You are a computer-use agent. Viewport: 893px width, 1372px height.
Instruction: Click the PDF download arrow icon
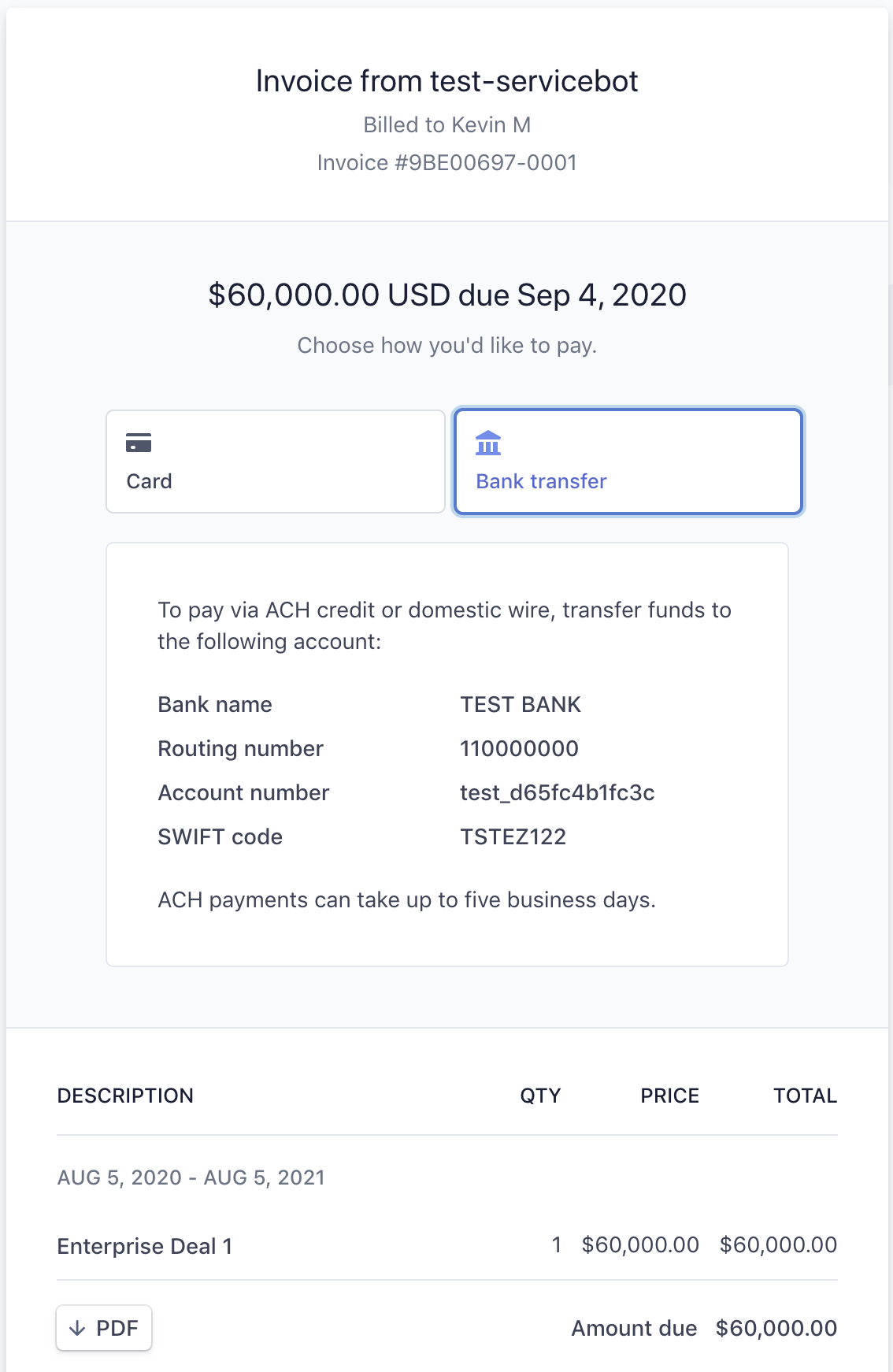77,1328
